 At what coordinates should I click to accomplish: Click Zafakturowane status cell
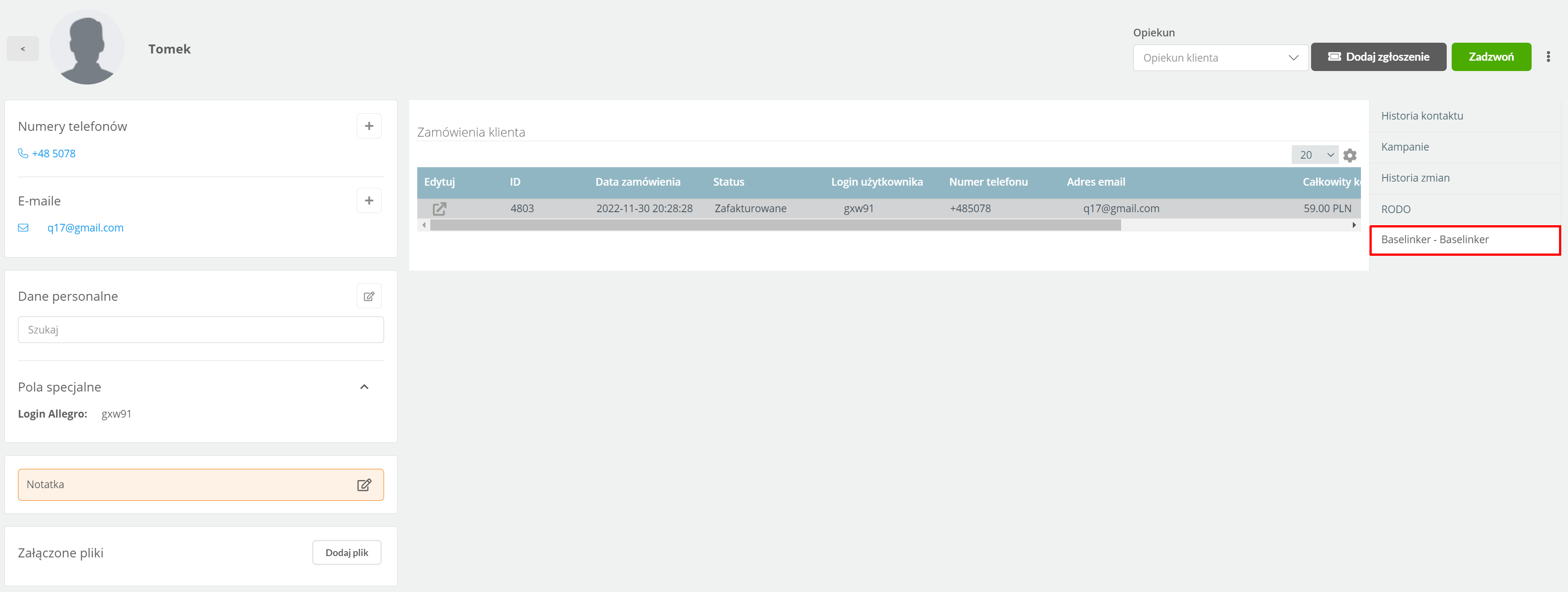(751, 208)
